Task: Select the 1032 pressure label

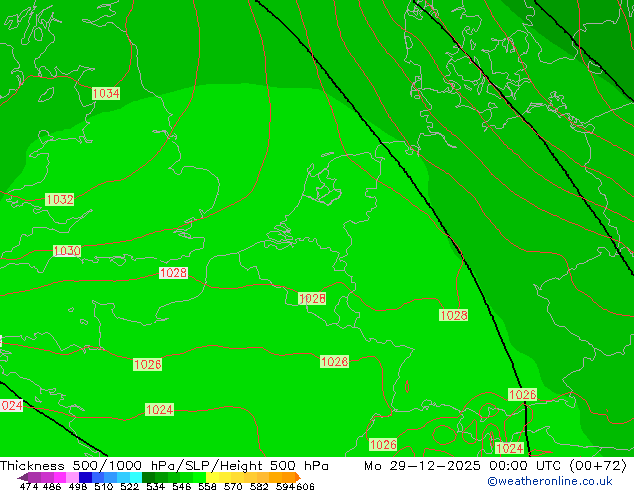Action: tap(59, 199)
